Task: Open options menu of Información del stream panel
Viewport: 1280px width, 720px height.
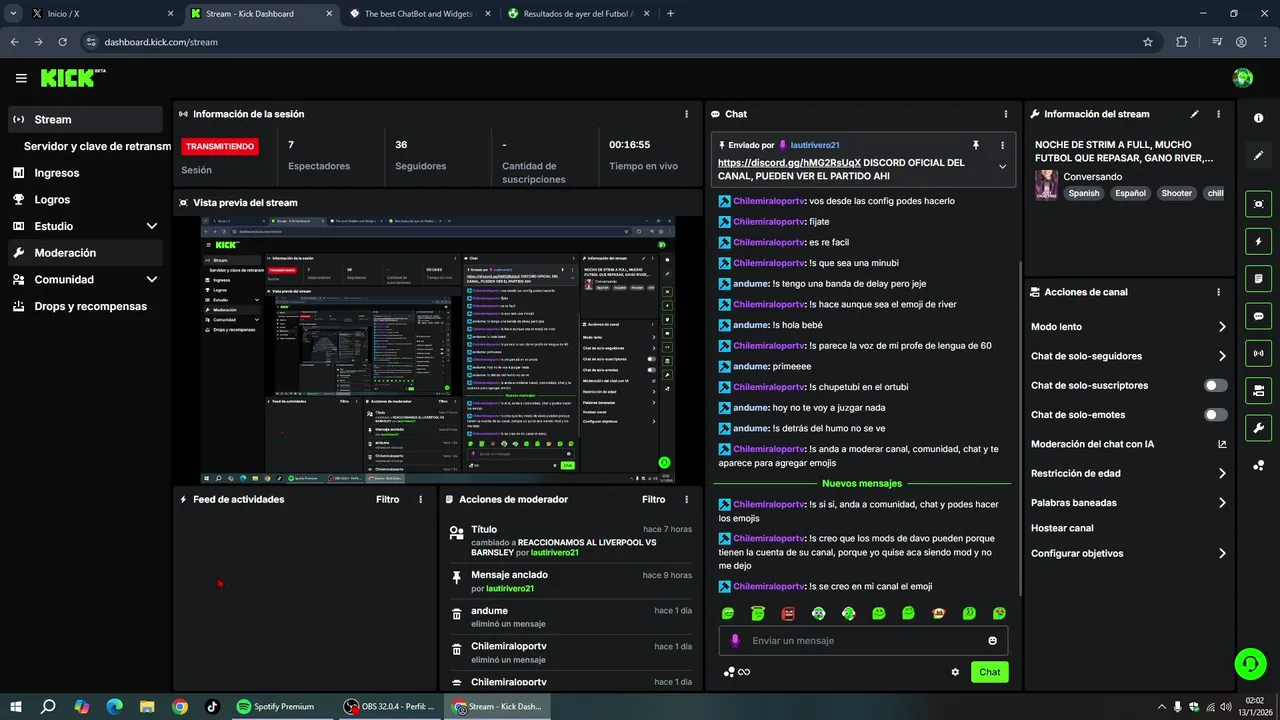Action: tap(1218, 114)
